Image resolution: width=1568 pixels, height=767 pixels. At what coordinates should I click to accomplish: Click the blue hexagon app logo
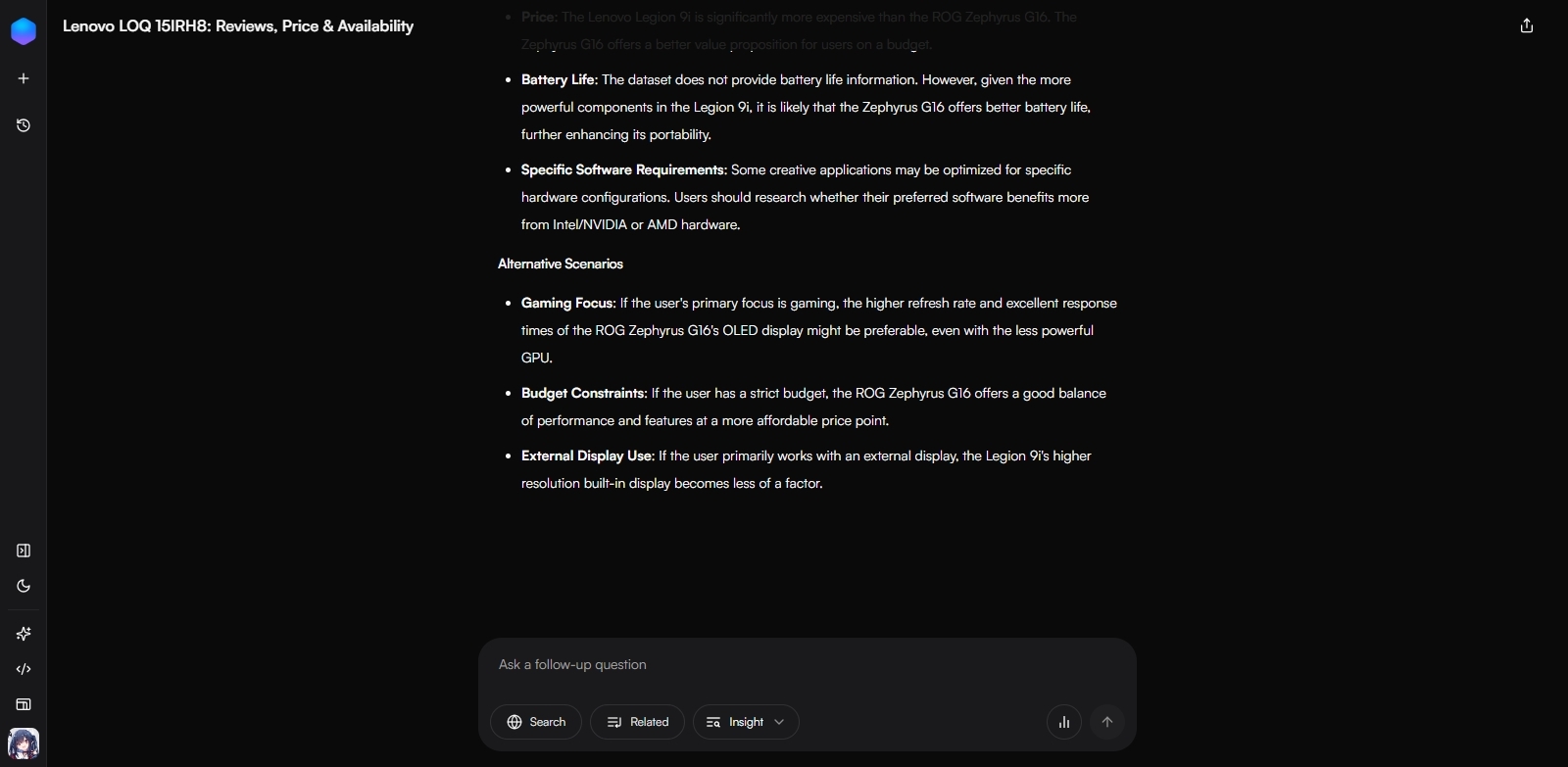(x=24, y=31)
